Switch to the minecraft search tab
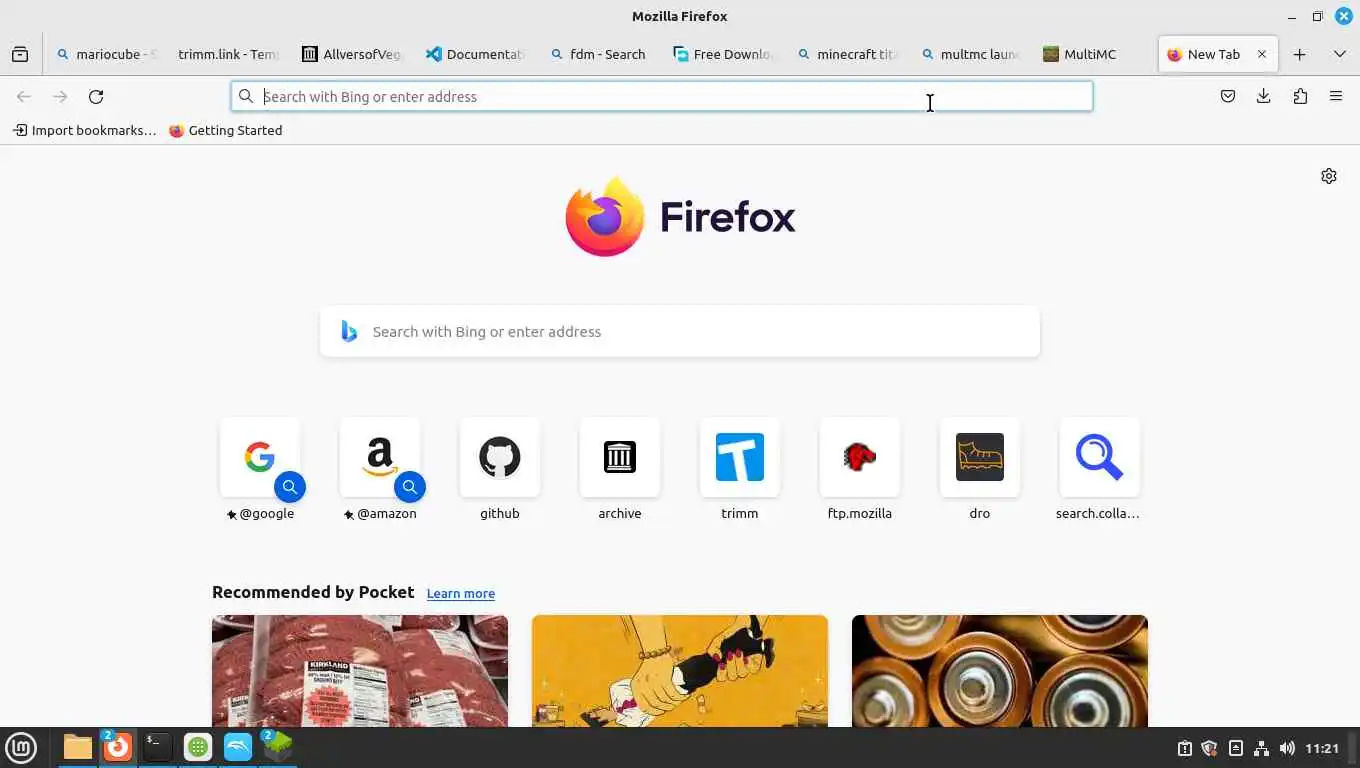 coord(846,55)
